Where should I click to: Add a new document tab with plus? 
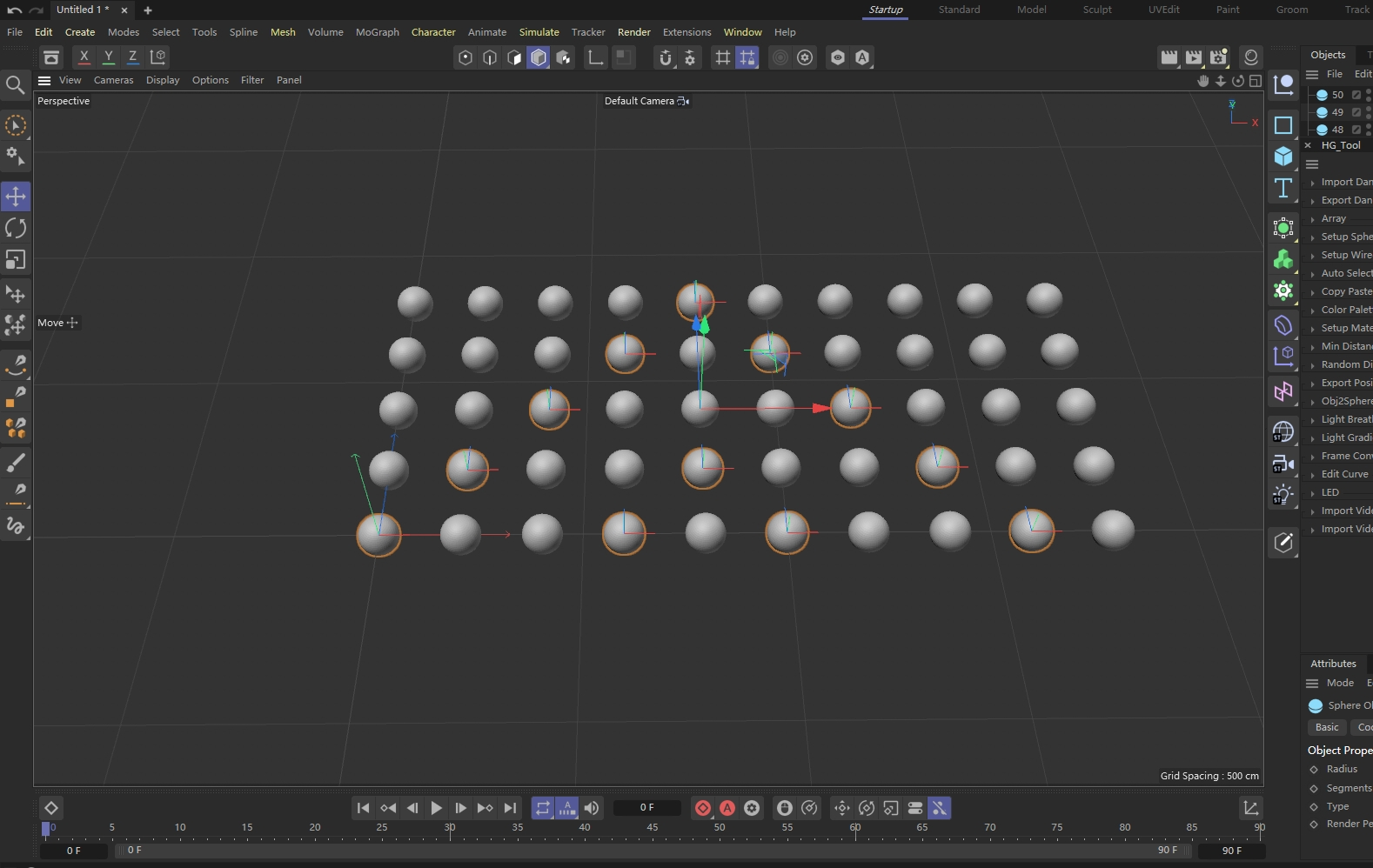click(148, 10)
